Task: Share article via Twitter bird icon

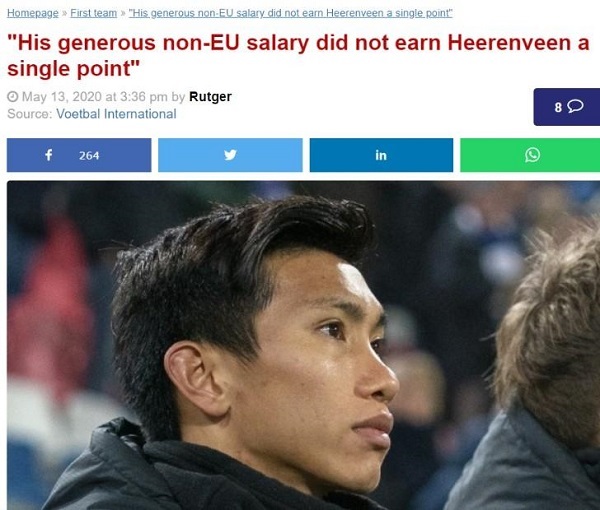Action: coord(230,155)
